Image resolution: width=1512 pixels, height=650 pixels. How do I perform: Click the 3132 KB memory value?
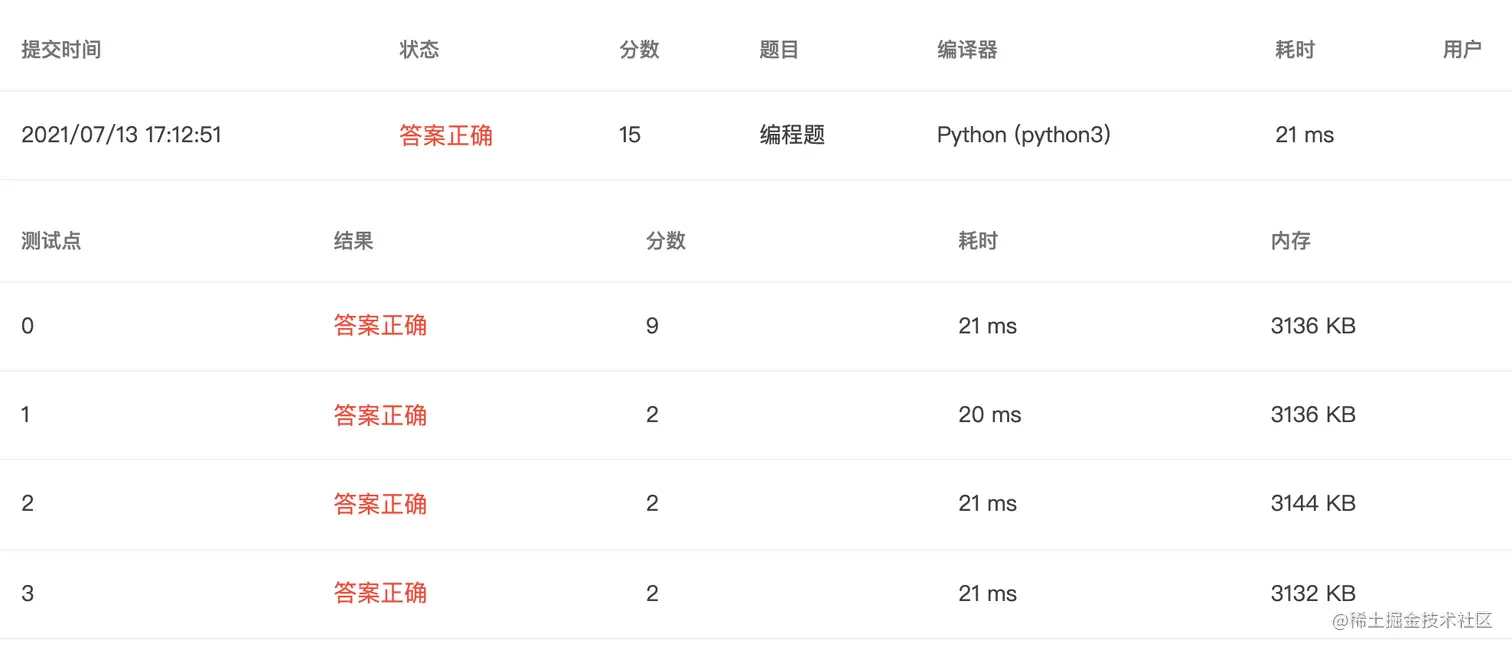click(1313, 594)
